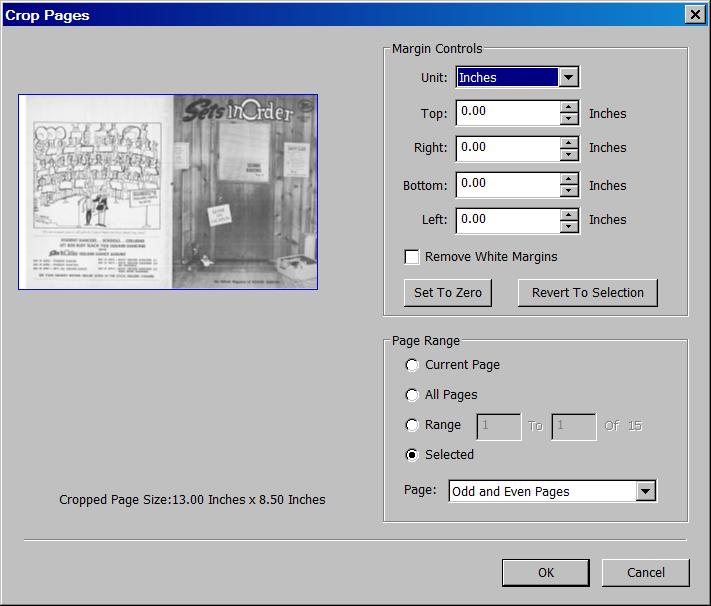Image resolution: width=711 pixels, height=606 pixels.
Task: Click the Left margin input field
Action: point(508,220)
